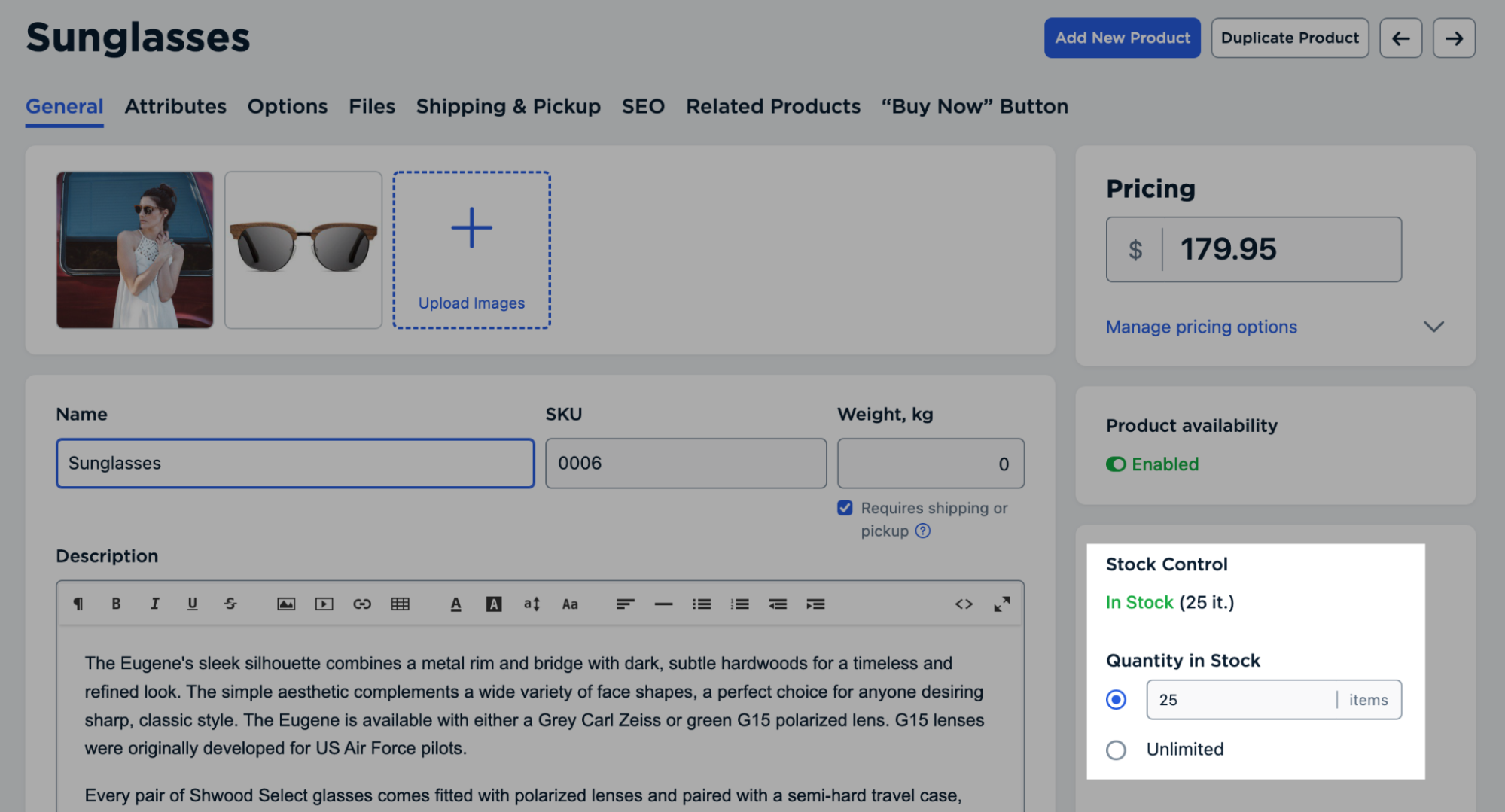Insert a table into the description

click(400, 604)
